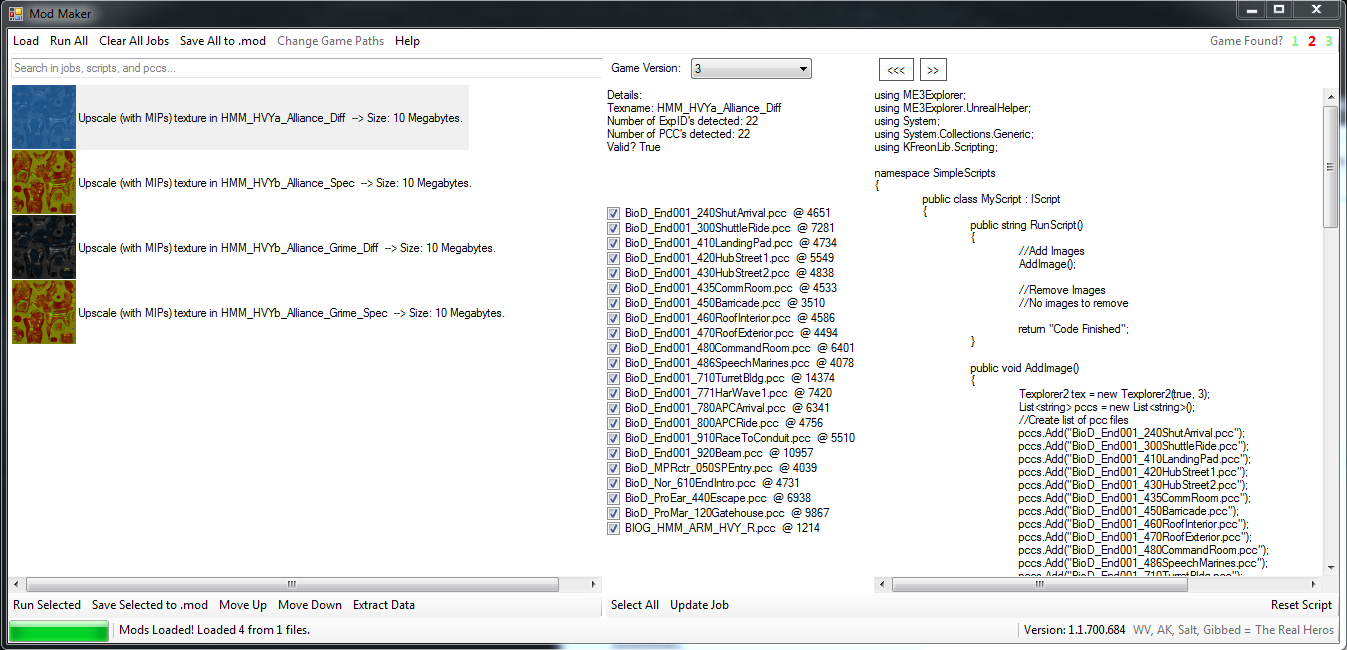Uncheck BioD_End001_240ShutArrival.pcc checkbox
Screen dimensions: 1347x650
[x=613, y=213]
